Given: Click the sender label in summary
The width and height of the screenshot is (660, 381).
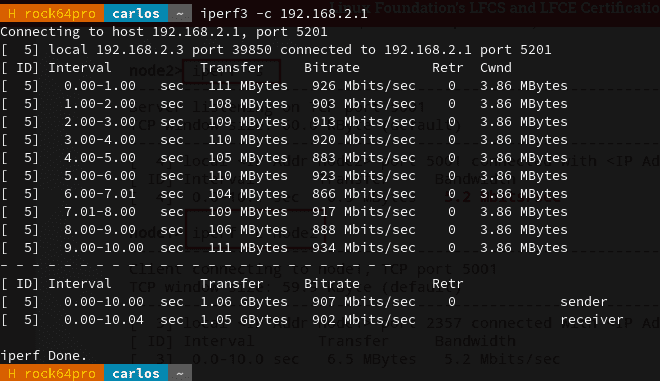Looking at the screenshot, I should tap(584, 302).
